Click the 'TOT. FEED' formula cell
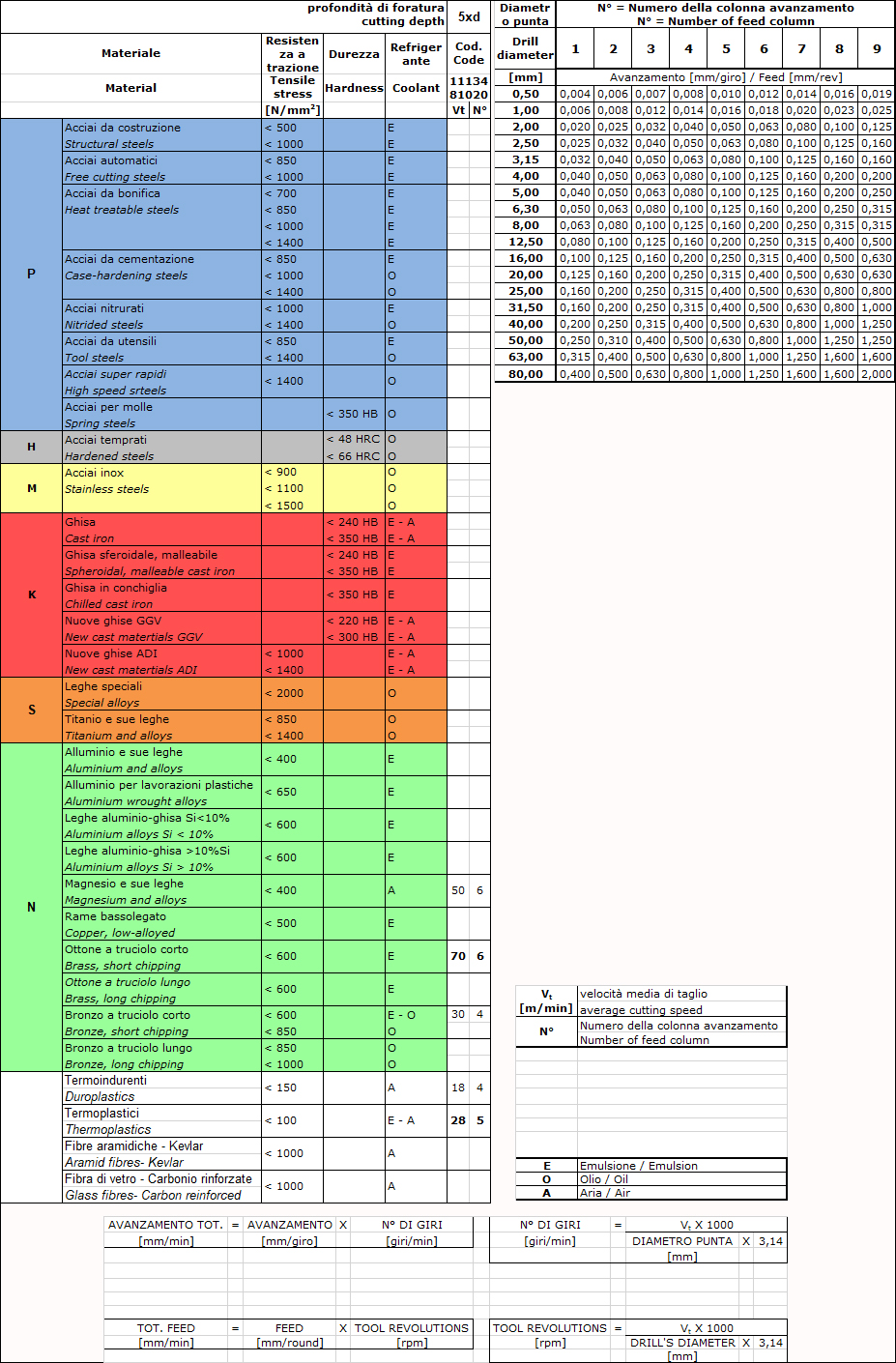 tap(165, 1328)
